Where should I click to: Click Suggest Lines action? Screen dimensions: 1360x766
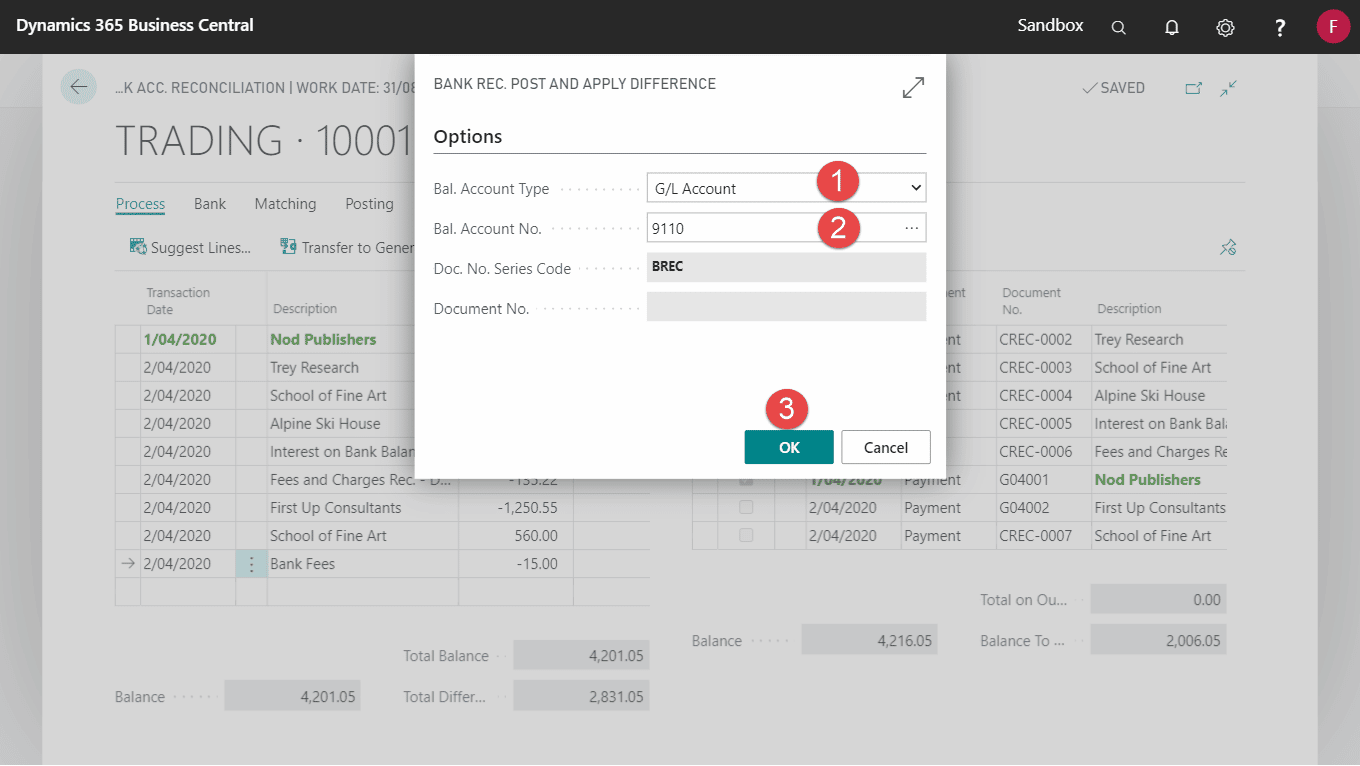190,247
